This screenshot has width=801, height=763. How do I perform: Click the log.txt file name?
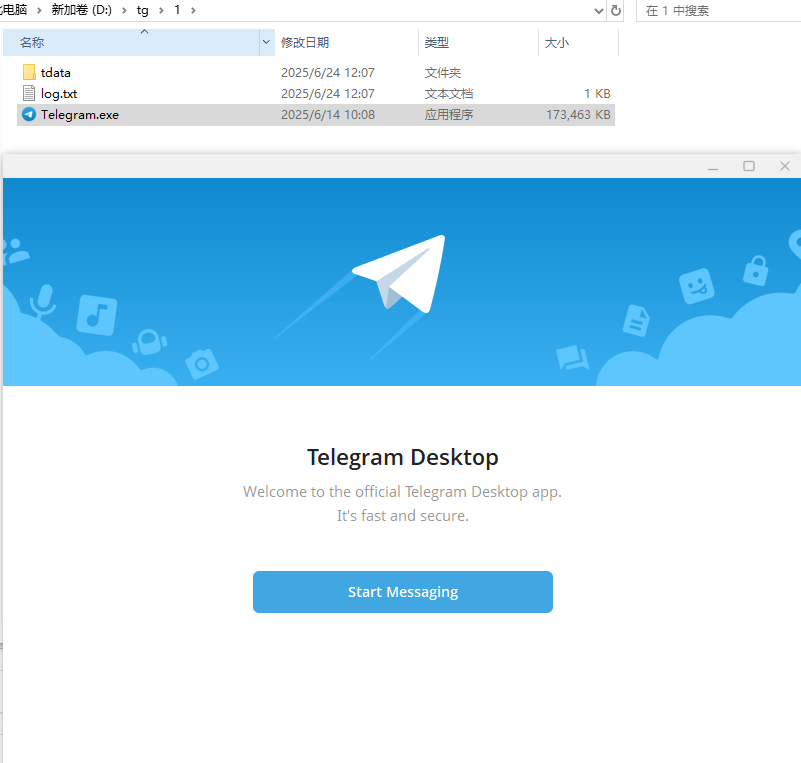tap(59, 93)
